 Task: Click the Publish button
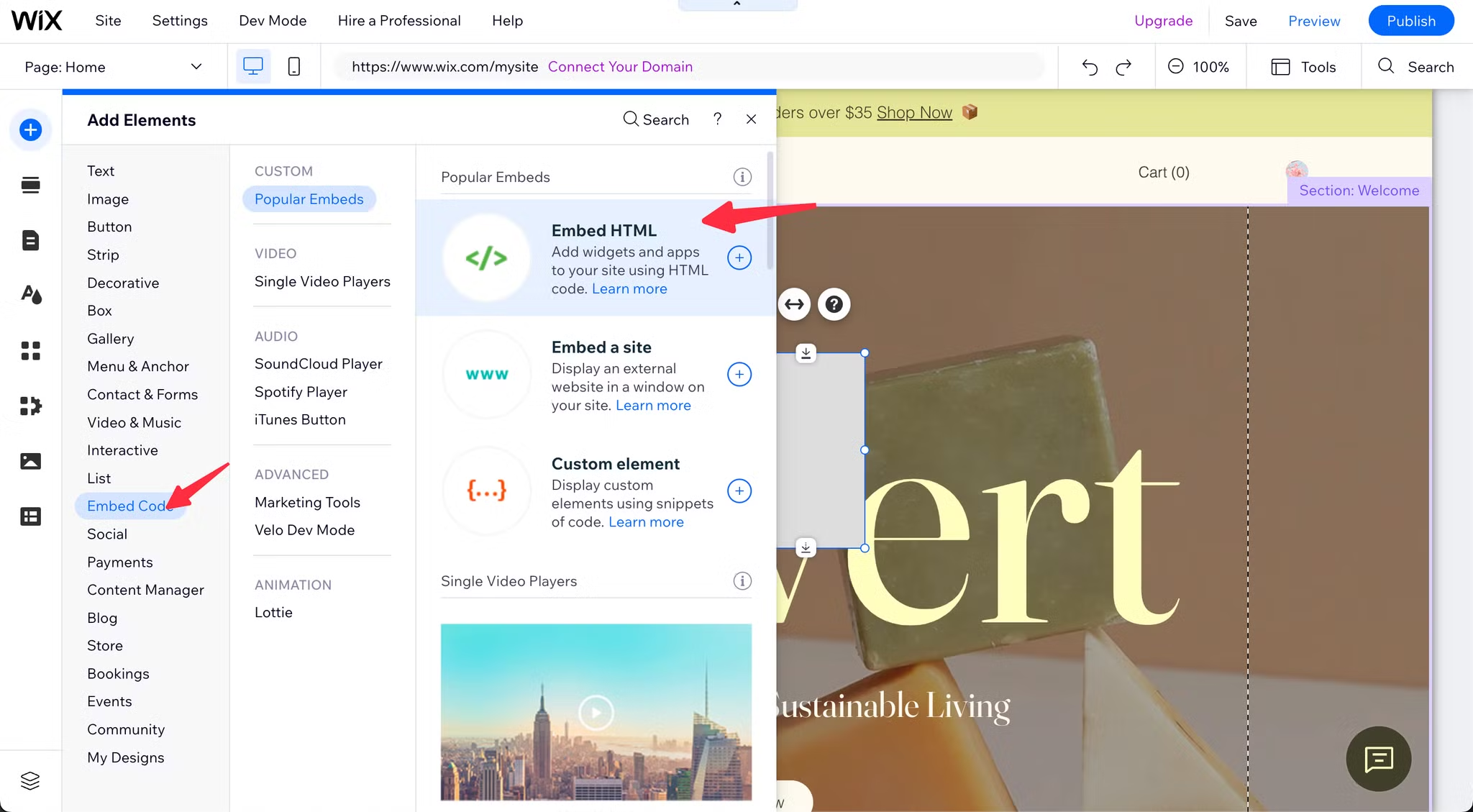(1410, 21)
